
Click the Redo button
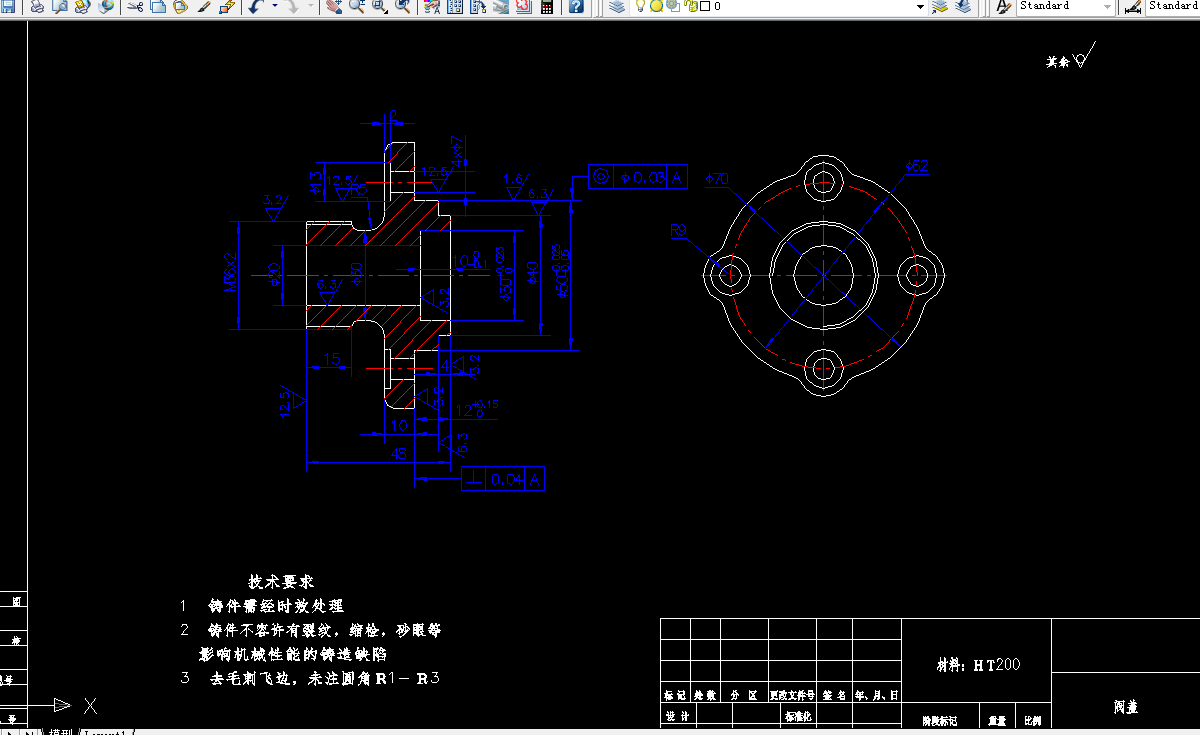coord(294,7)
